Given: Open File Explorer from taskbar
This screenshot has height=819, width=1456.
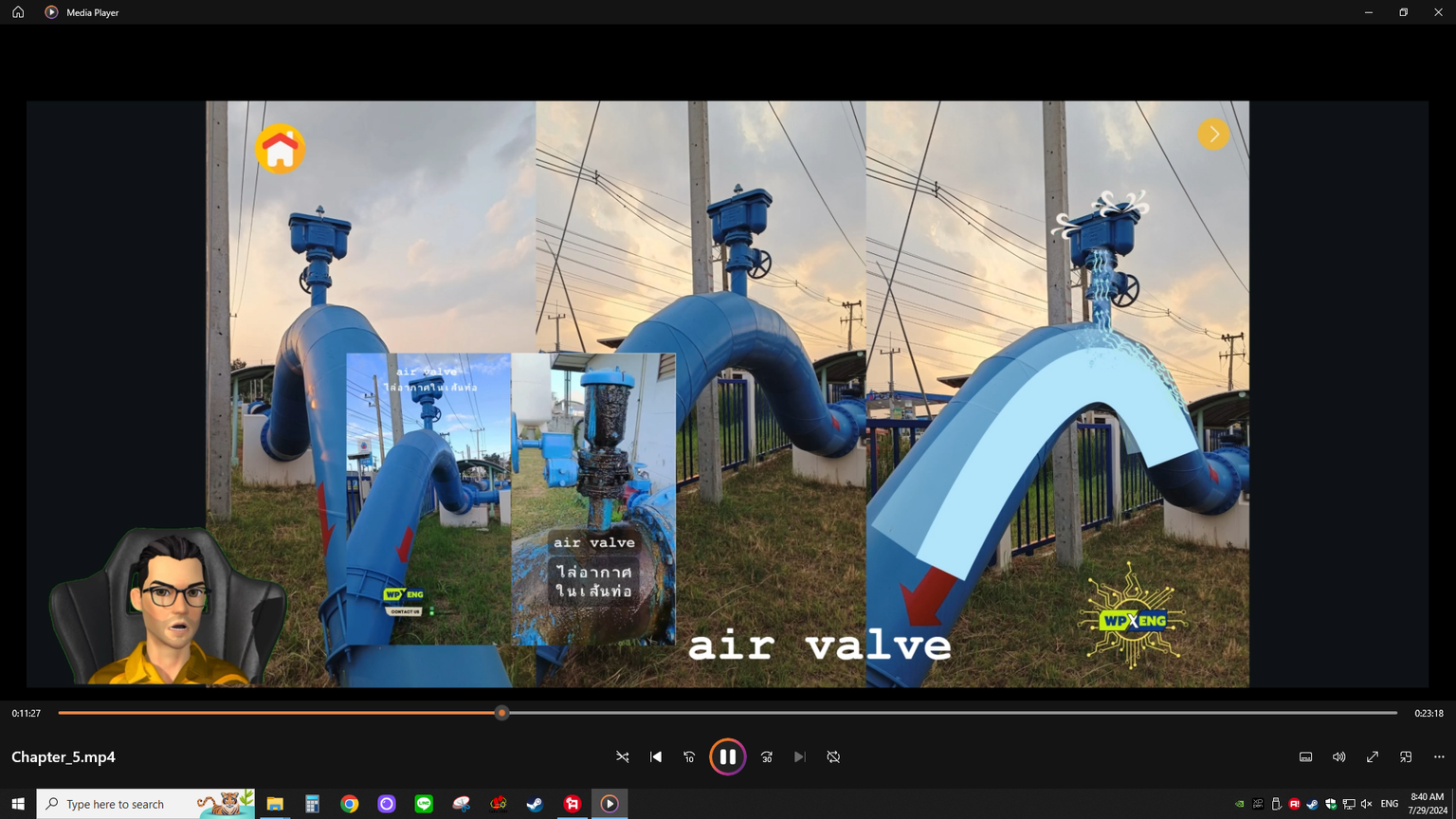Looking at the screenshot, I should tap(275, 804).
